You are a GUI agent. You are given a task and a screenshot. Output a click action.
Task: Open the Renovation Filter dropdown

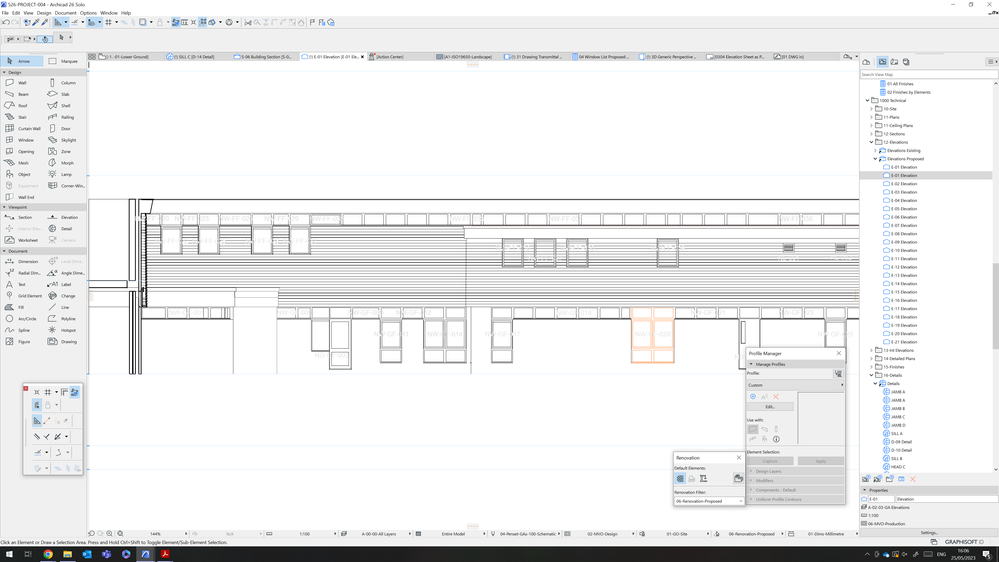[709, 501]
